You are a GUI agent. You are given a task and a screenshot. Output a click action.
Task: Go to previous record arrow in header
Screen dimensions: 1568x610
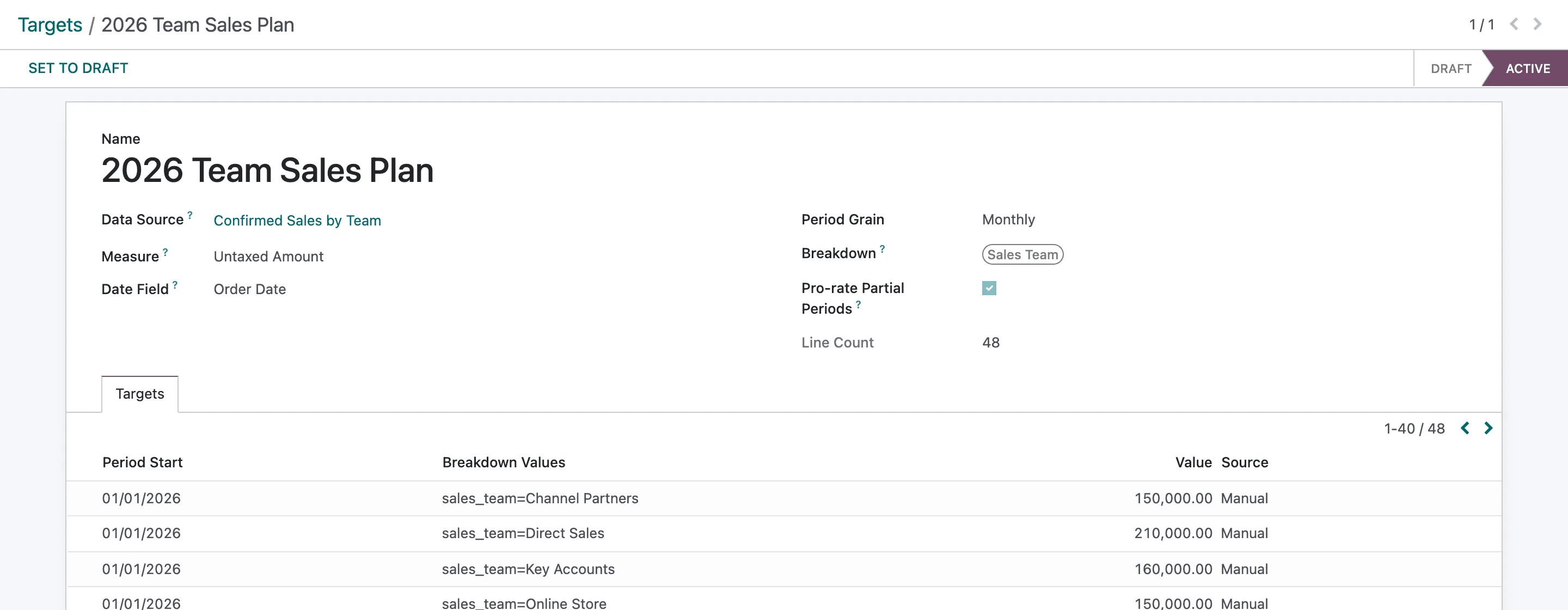1514,25
